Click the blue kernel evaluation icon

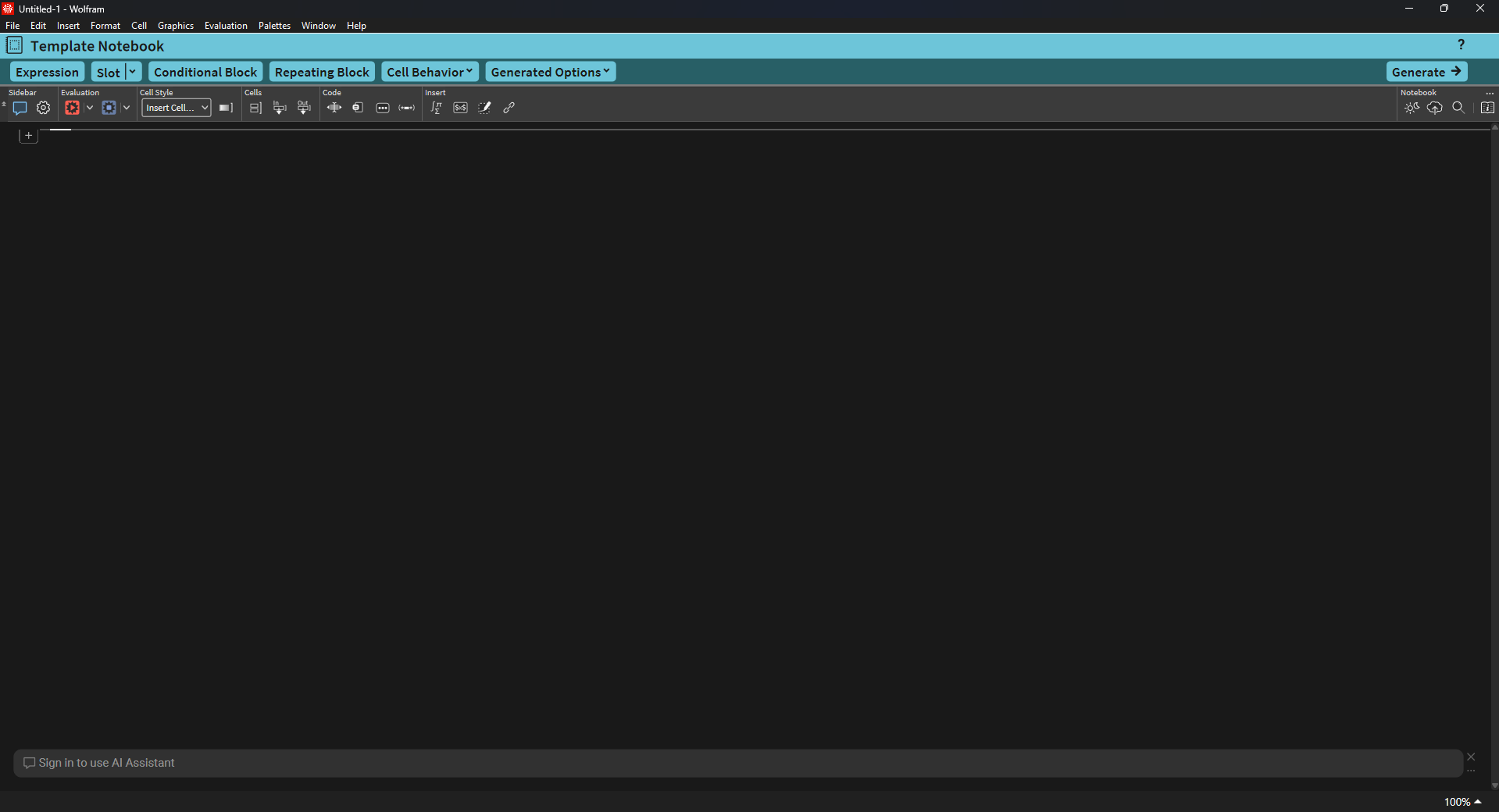[x=109, y=108]
